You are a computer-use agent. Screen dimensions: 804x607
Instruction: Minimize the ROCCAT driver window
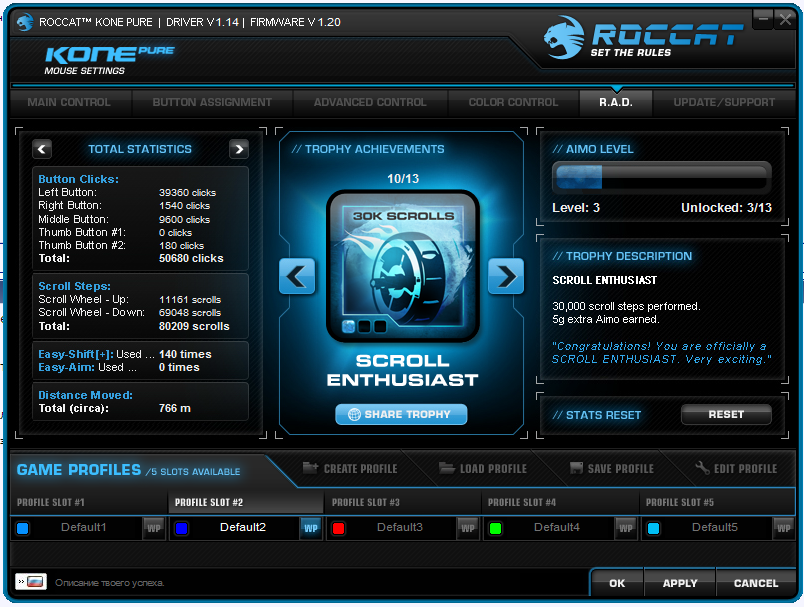(x=763, y=19)
